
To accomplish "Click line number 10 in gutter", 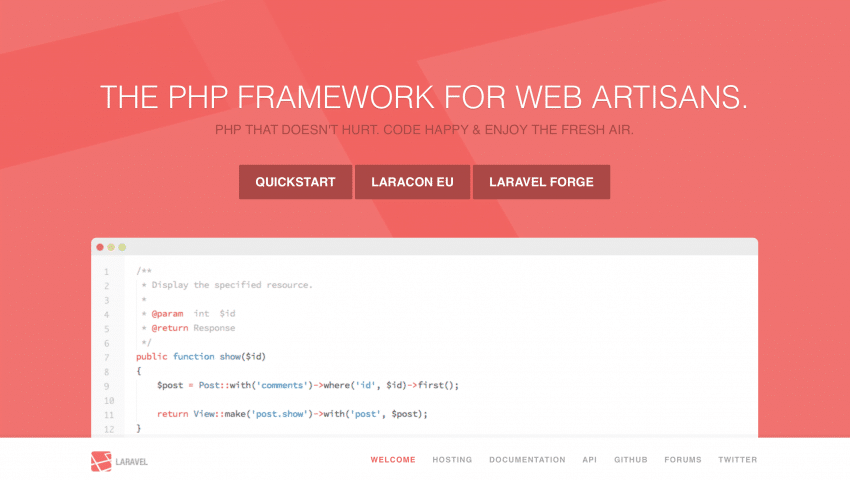I will click(109, 401).
